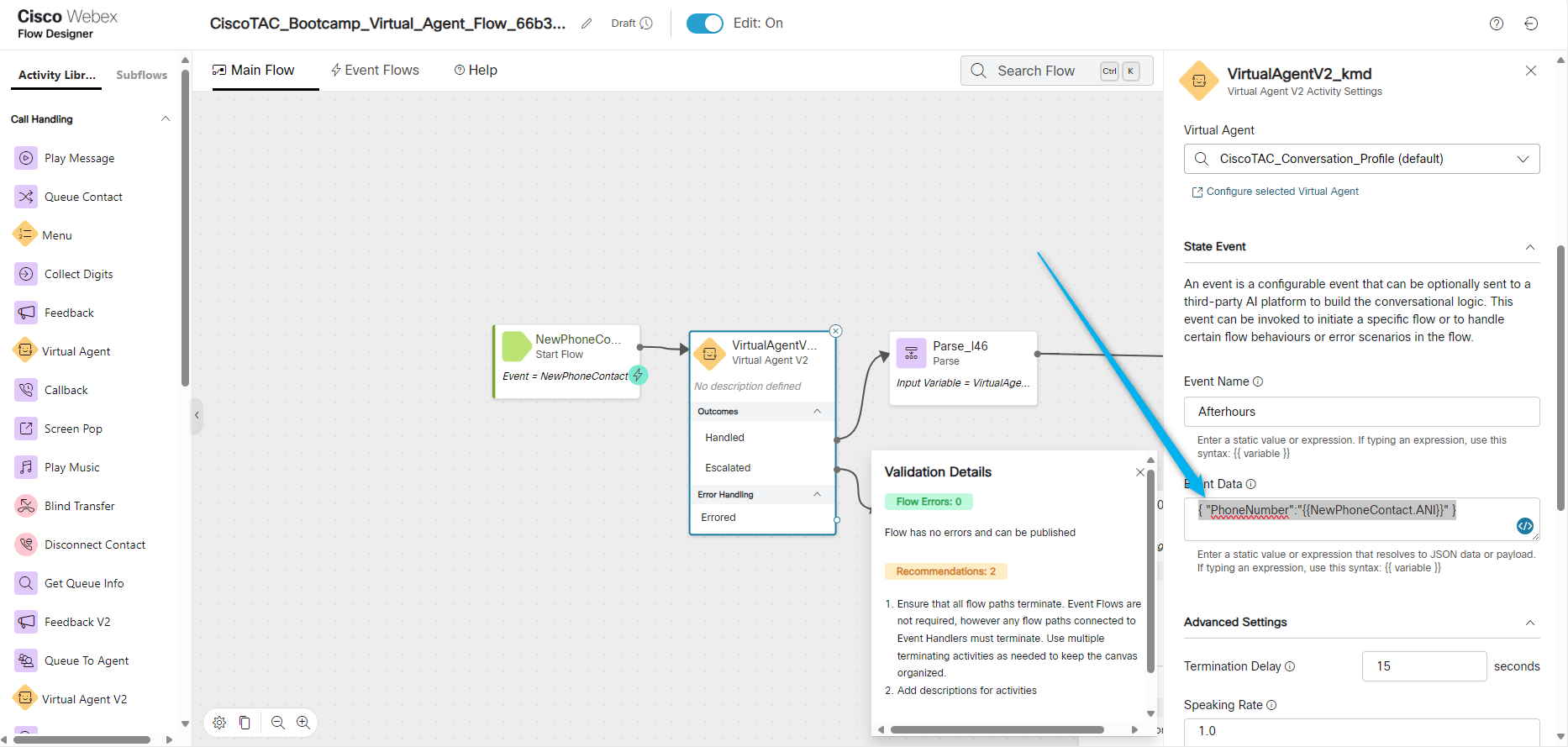1568x747 pixels.
Task: Click the Flow Errors: 0 badge
Action: pos(929,502)
